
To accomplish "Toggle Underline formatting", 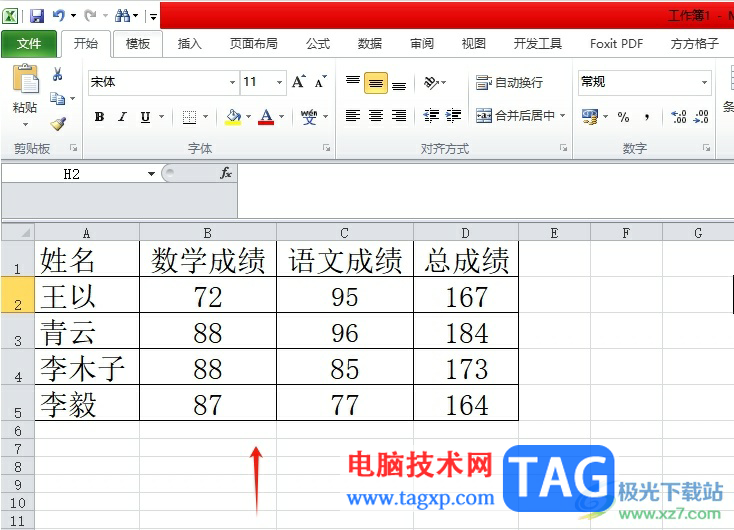I will point(146,117).
